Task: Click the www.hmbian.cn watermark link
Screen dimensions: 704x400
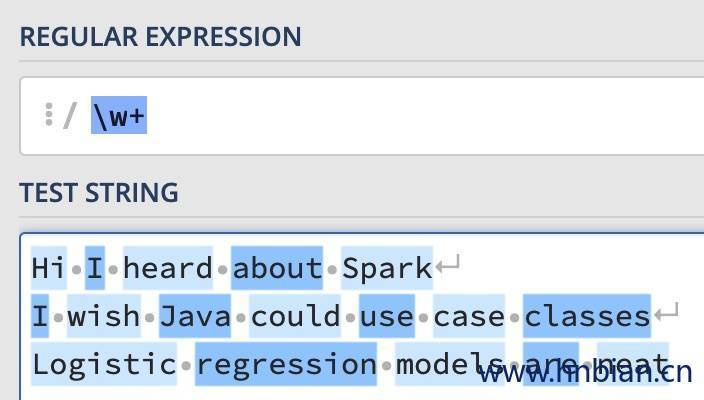Action: 585,374
